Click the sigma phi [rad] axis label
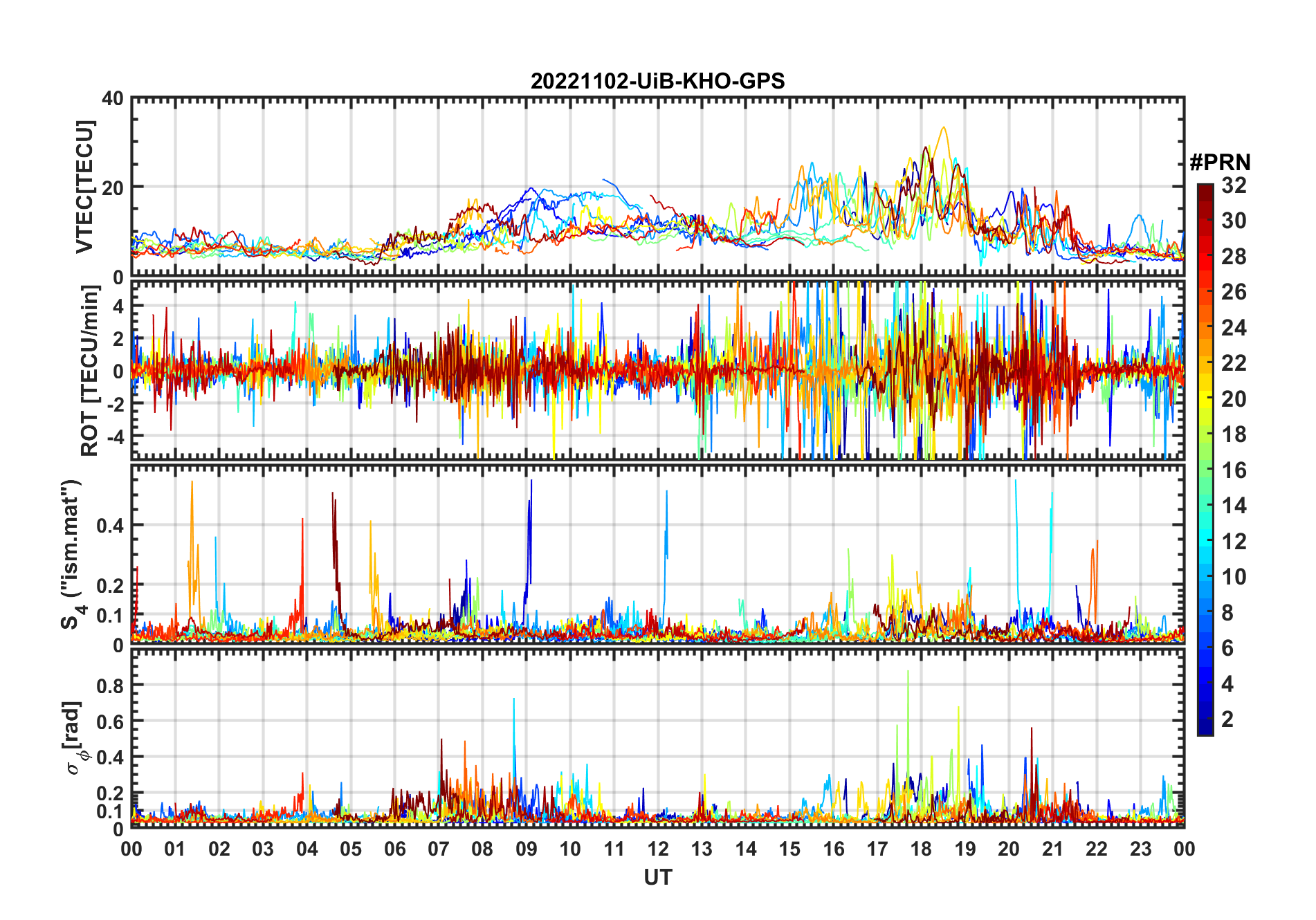Viewport: 1316px width, 920px height. pos(74,737)
